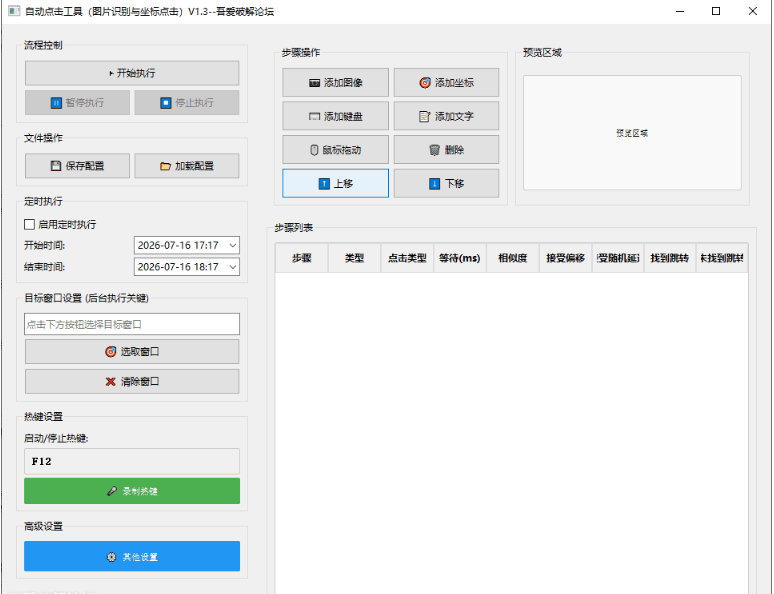Click the folder icon on 加载配置
This screenshot has height=594, width=774.
click(x=165, y=166)
